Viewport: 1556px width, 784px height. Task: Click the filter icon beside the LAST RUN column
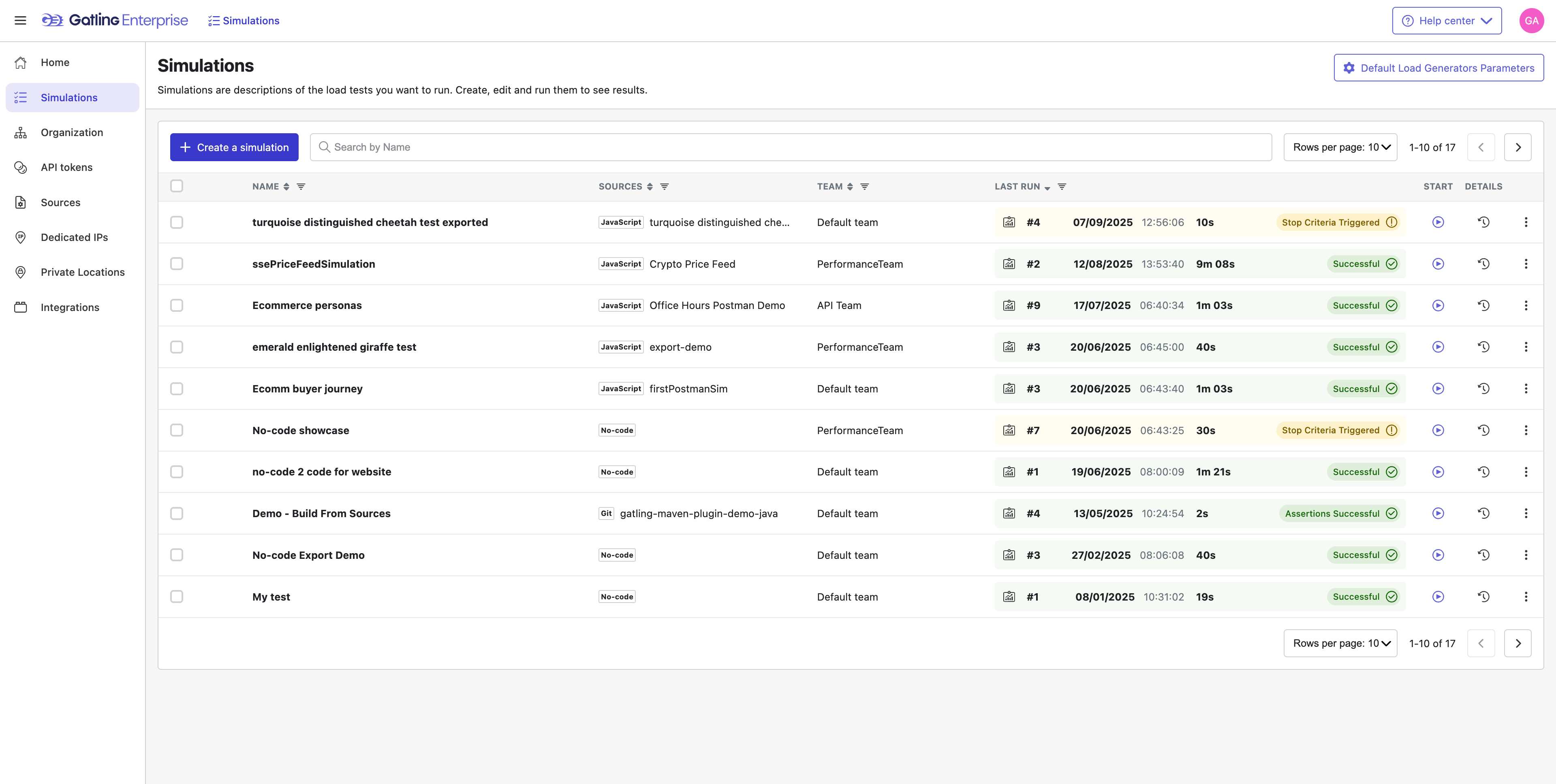coord(1061,187)
